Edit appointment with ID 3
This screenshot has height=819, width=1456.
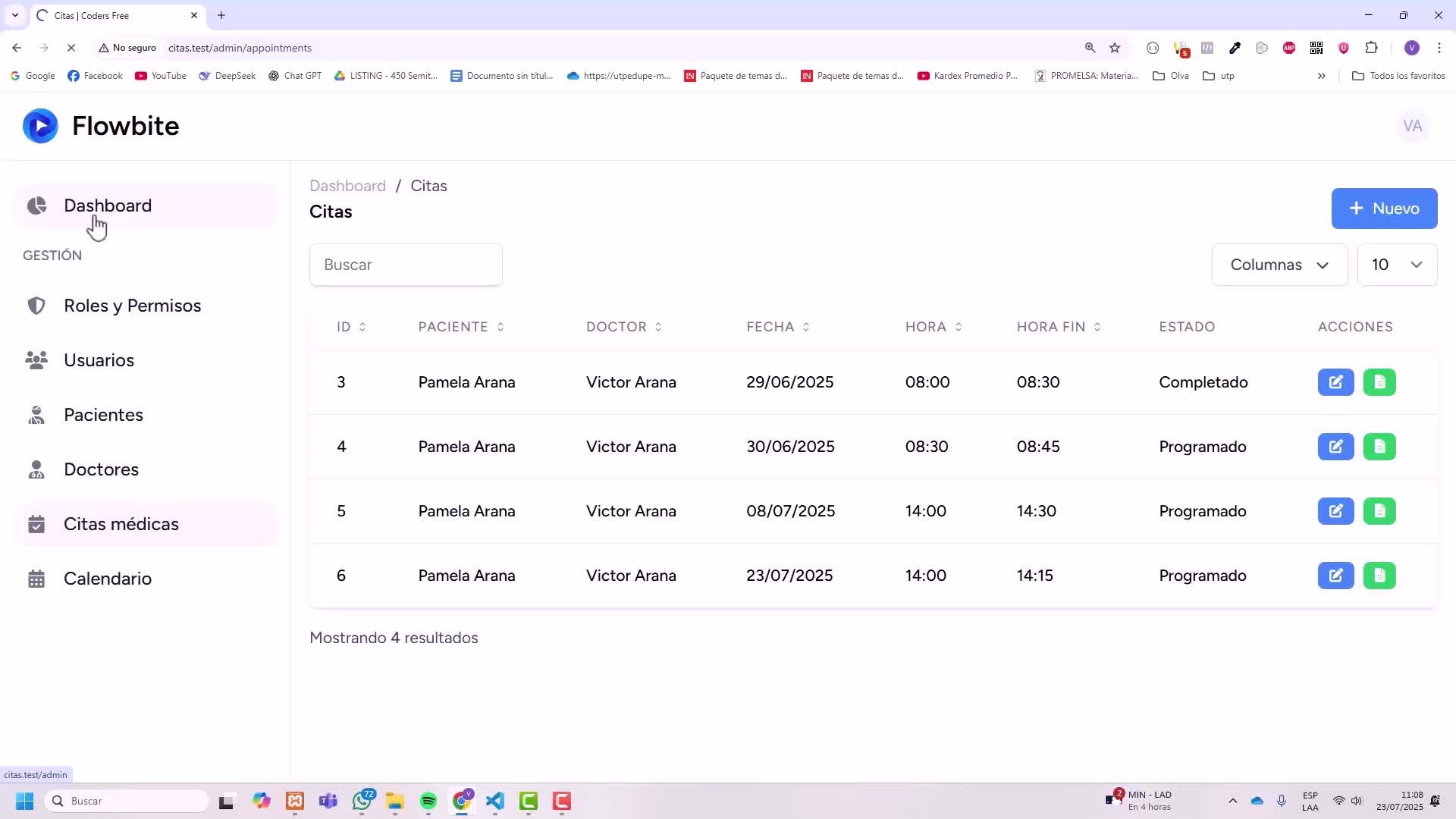pyautogui.click(x=1335, y=382)
